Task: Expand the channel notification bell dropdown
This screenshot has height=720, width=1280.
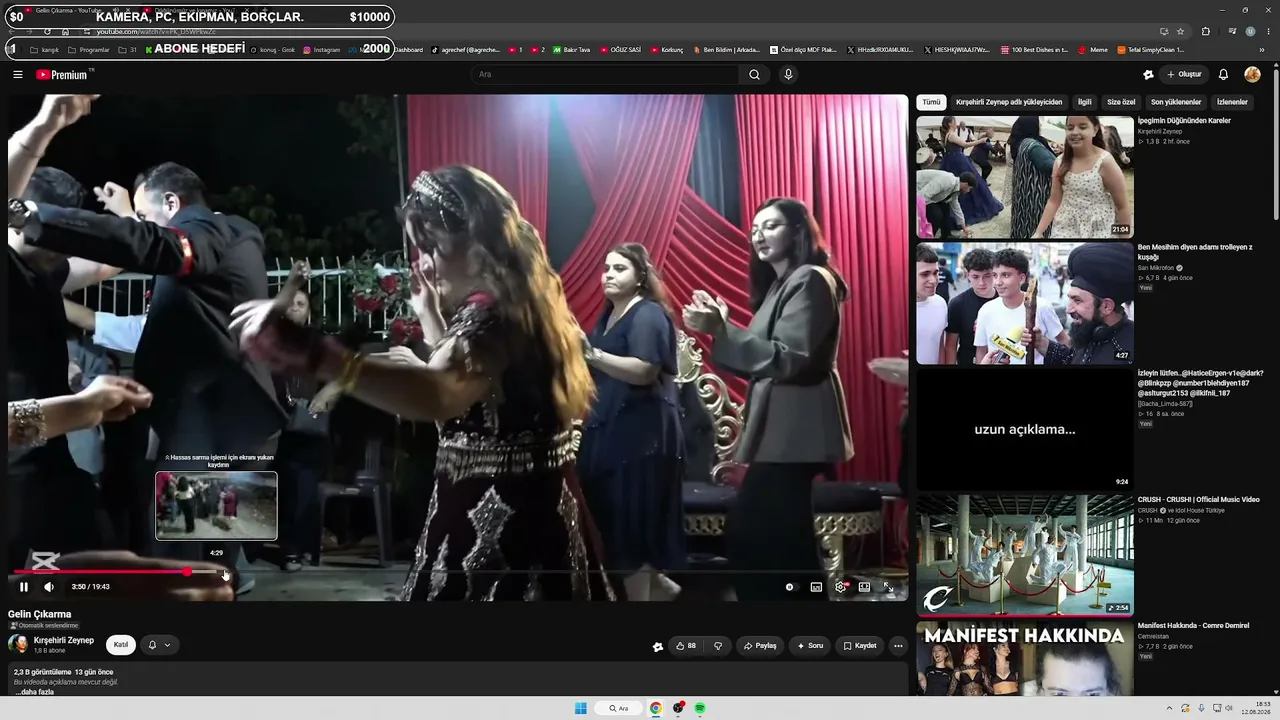Action: pos(159,645)
